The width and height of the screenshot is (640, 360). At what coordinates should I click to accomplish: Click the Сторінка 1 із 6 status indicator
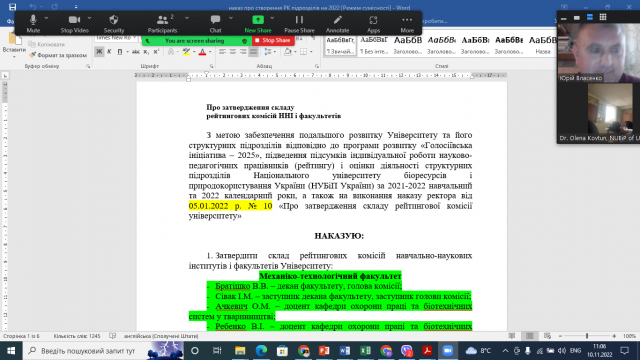22,336
